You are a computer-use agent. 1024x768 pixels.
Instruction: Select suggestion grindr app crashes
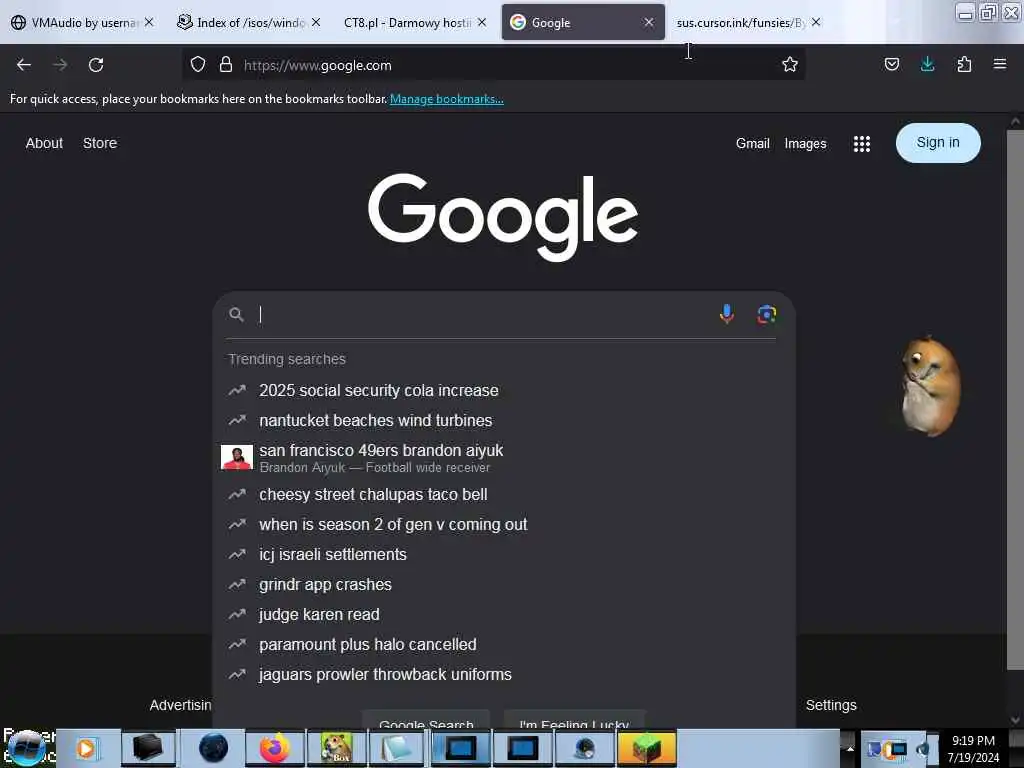[325, 584]
